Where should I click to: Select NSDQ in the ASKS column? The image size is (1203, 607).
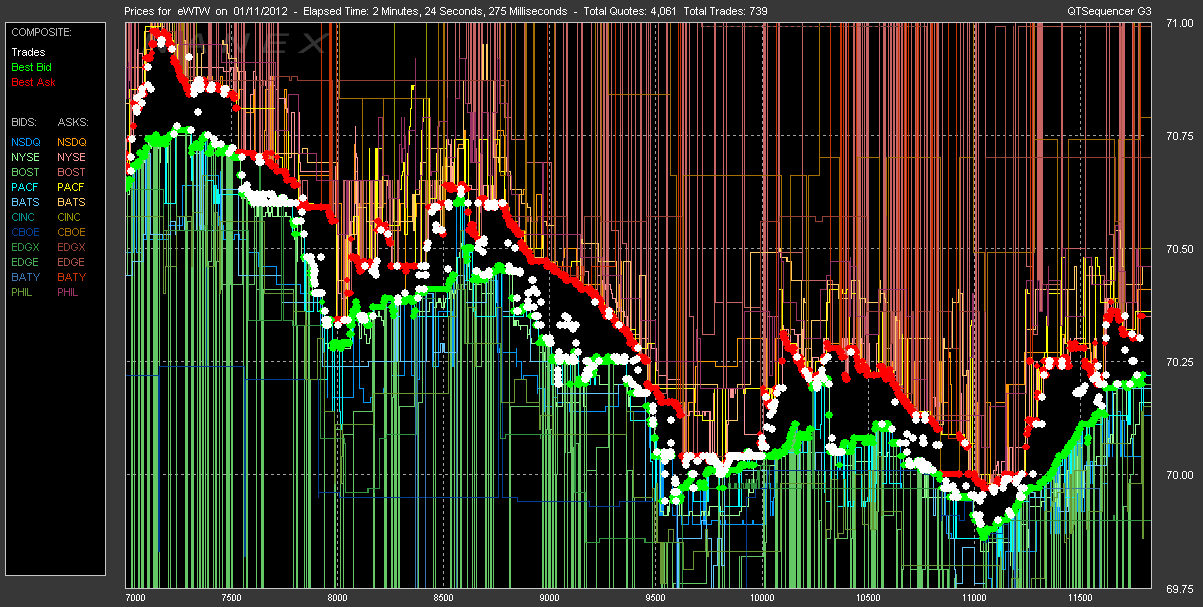(x=72, y=142)
